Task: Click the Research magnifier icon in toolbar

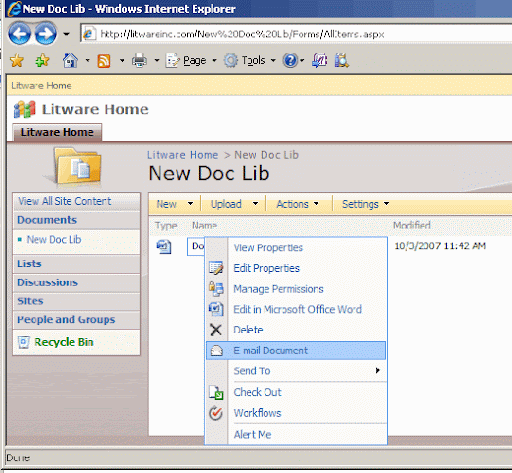Action: click(x=342, y=61)
